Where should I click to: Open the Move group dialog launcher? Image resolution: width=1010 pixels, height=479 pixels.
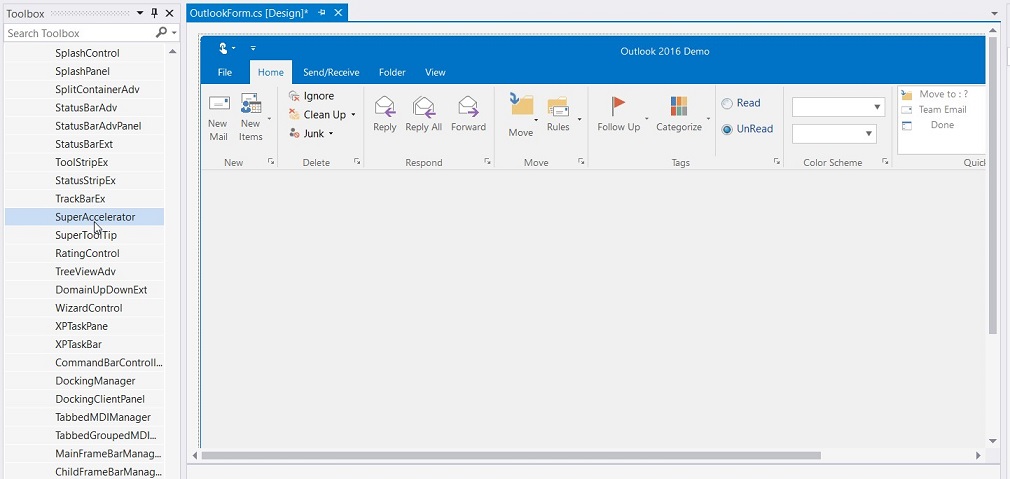coord(581,162)
